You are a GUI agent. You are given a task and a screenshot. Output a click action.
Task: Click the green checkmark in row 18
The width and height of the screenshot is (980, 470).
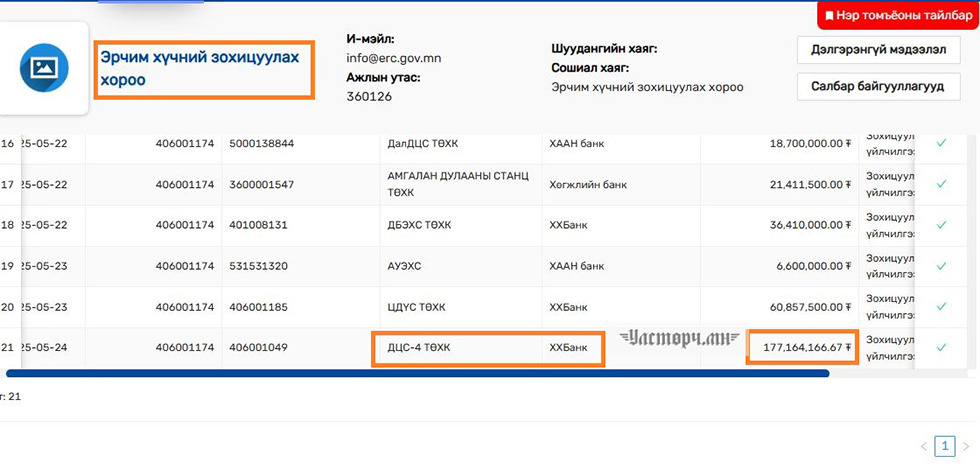941,225
